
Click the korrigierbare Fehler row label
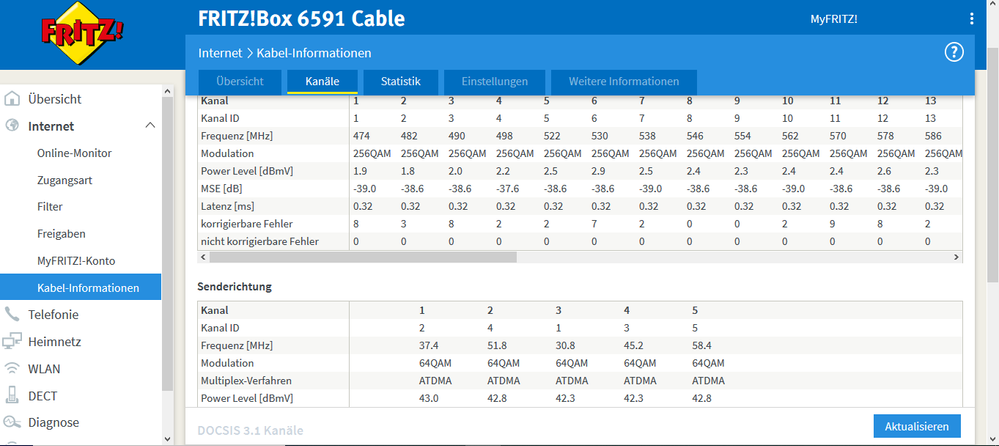tap(247, 224)
